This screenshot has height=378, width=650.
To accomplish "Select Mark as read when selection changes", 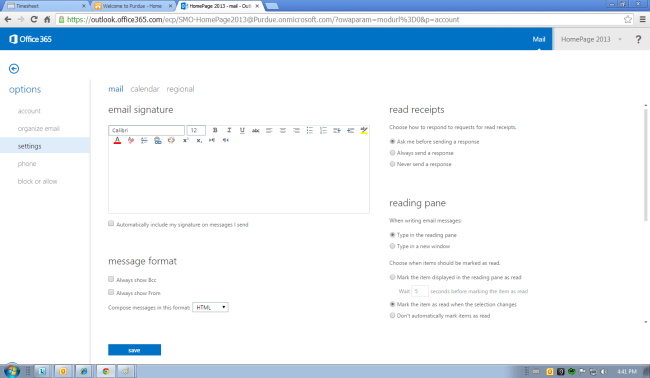I will 392,304.
